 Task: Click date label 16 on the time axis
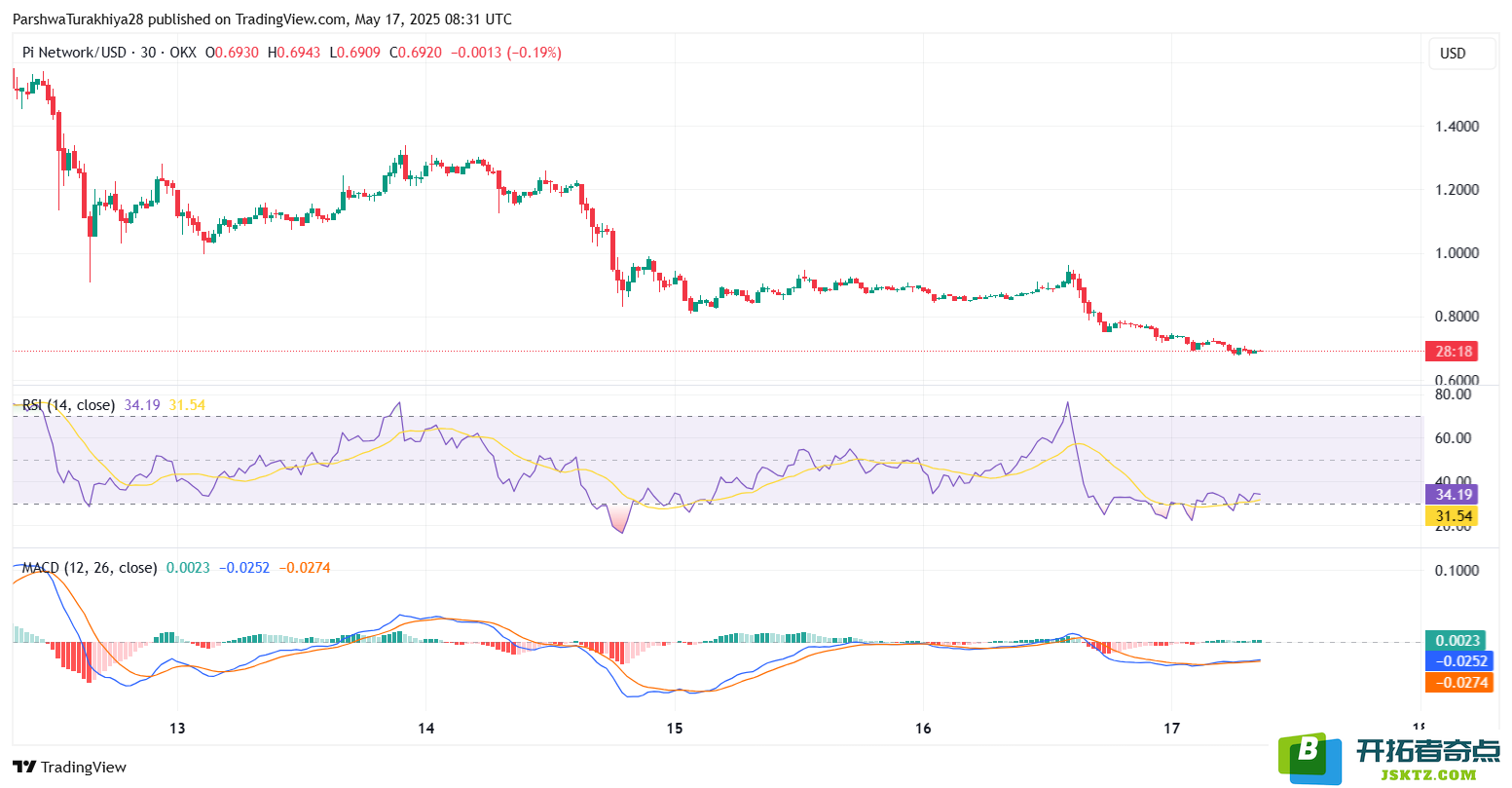click(924, 729)
